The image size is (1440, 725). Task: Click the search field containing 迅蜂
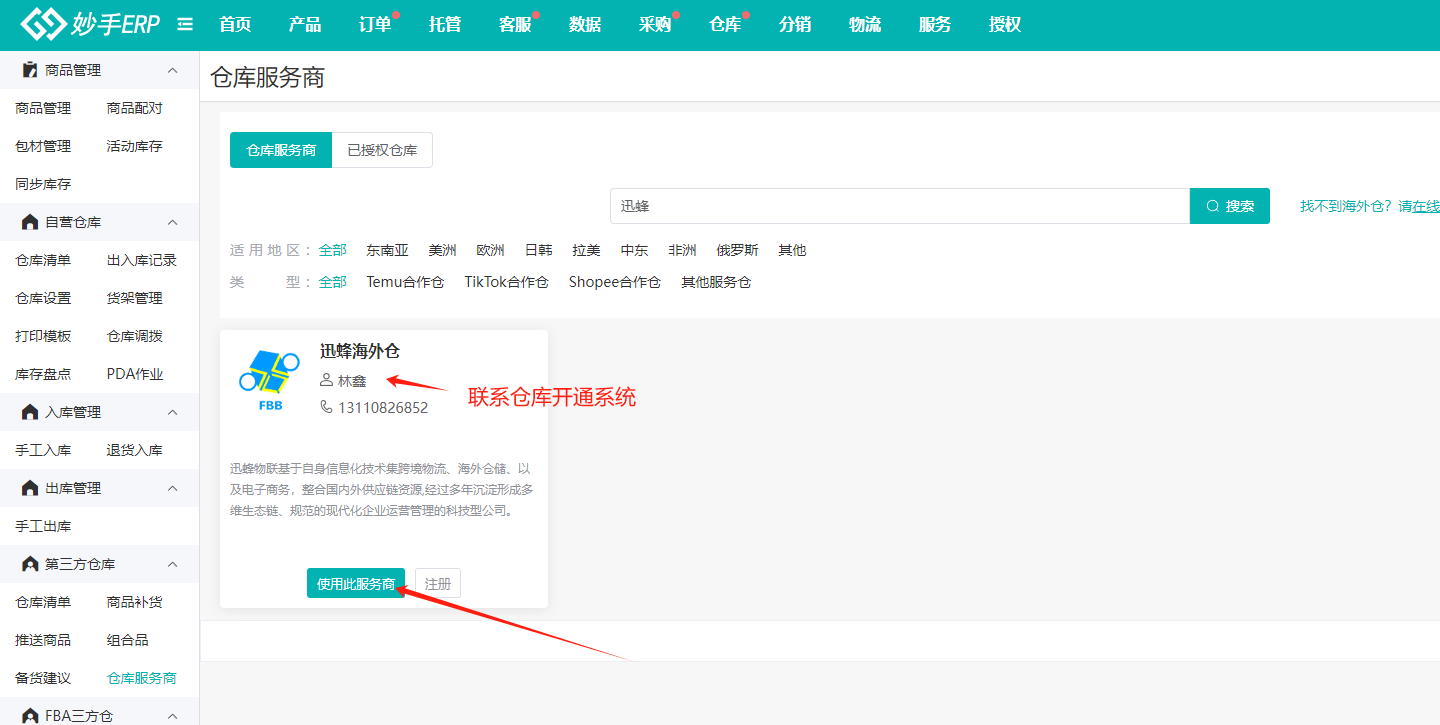(x=900, y=206)
